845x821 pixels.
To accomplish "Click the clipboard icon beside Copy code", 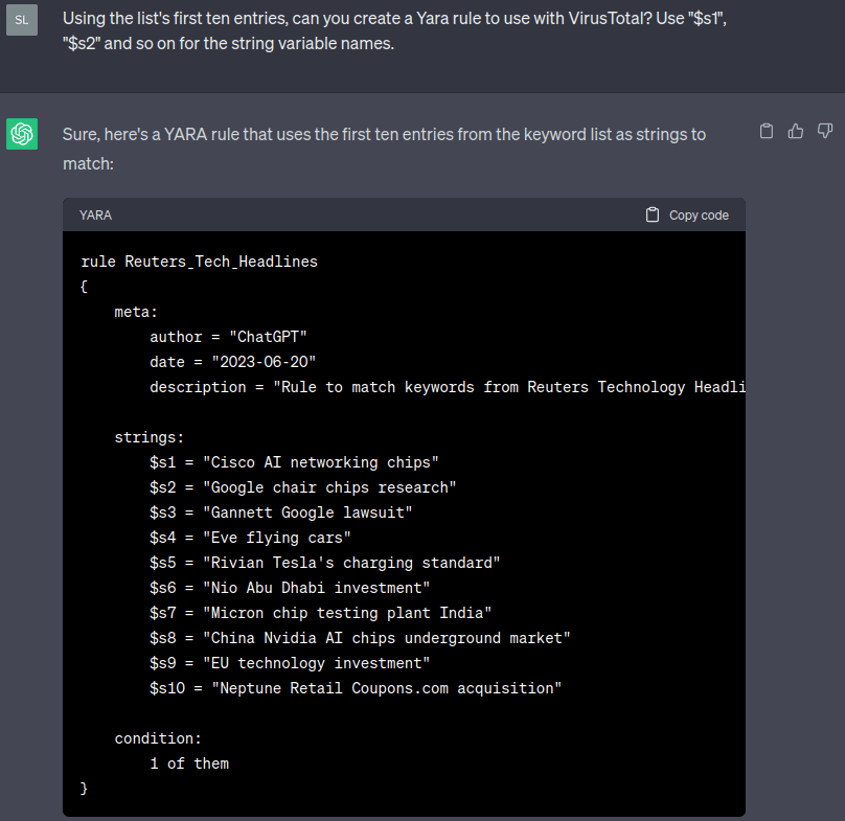I will [653, 215].
